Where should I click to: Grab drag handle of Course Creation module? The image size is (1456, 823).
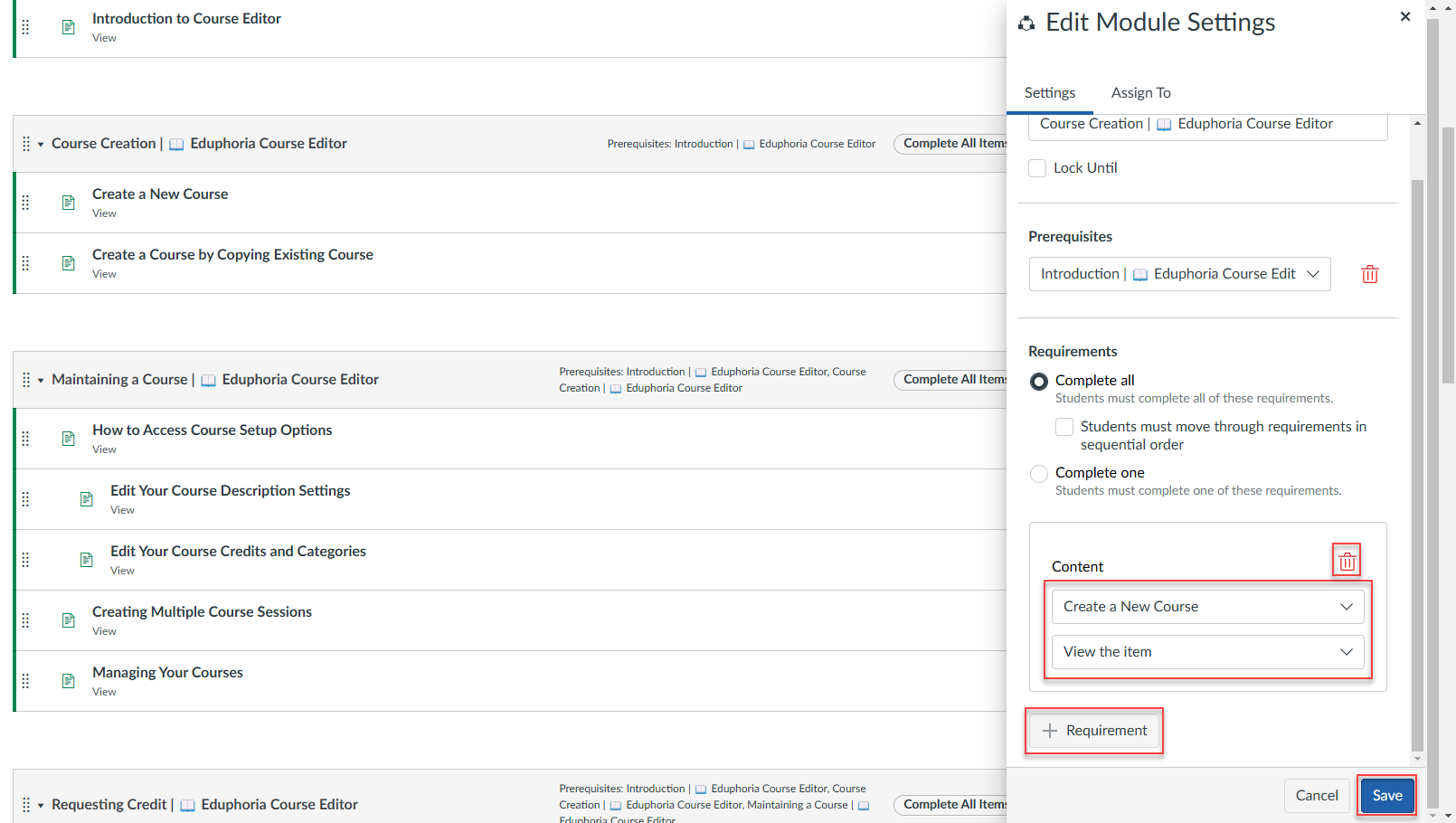coord(25,144)
